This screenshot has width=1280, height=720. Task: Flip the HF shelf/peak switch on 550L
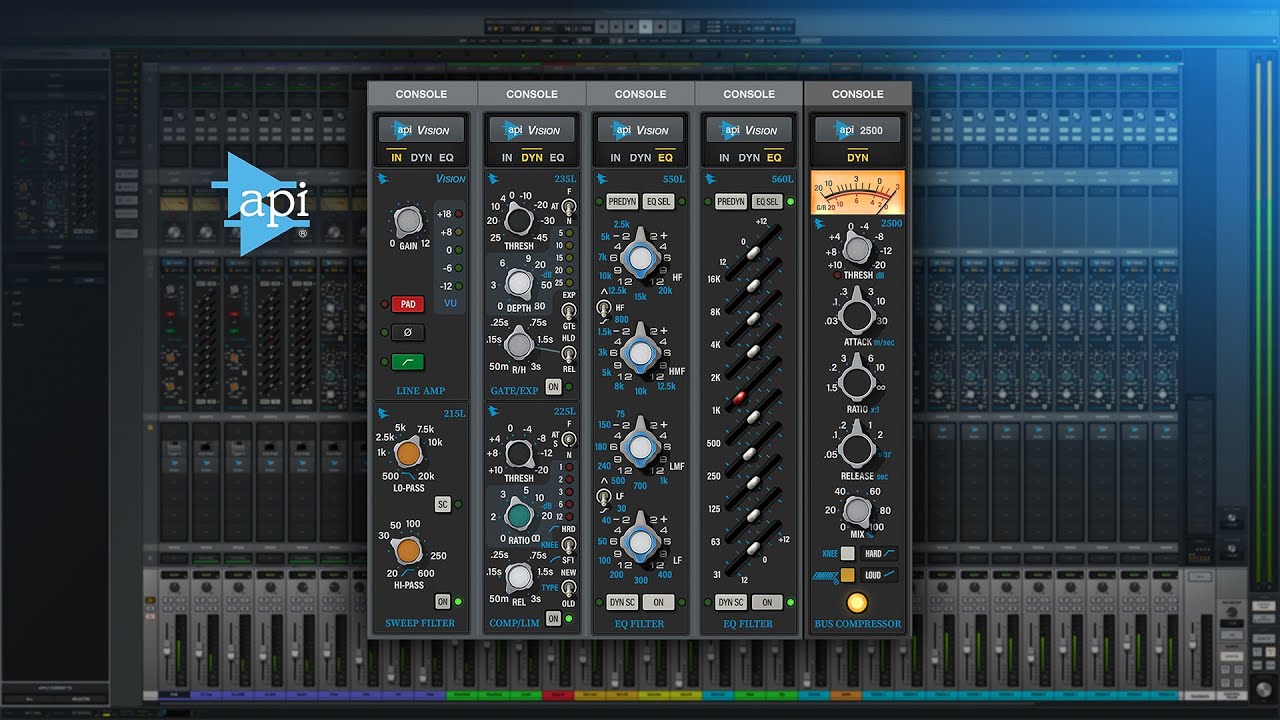[x=604, y=307]
